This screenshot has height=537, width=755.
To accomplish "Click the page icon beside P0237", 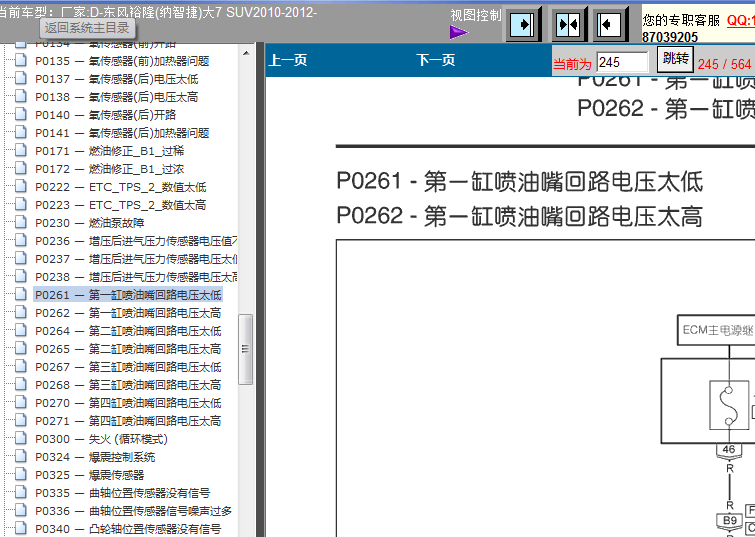I will point(21,258).
